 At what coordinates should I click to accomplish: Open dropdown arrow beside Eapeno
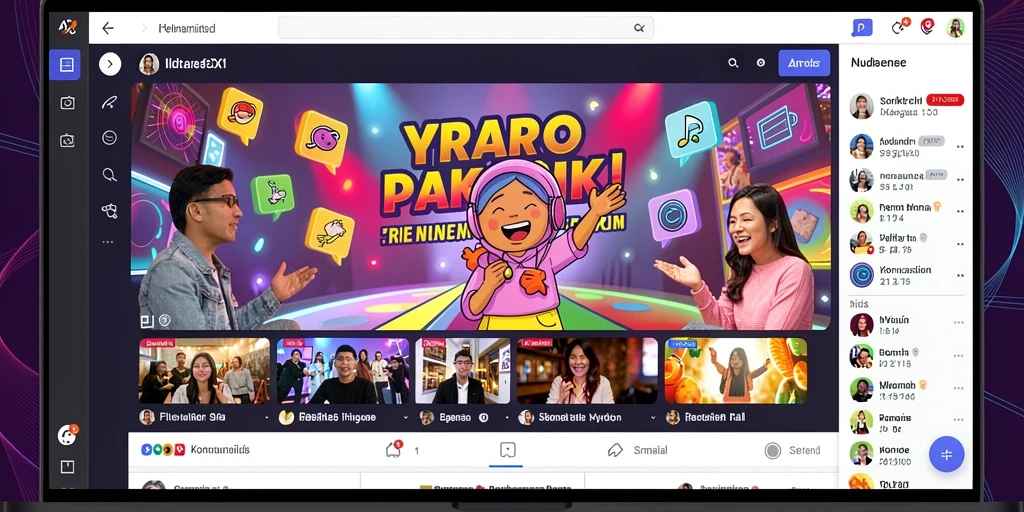508,417
